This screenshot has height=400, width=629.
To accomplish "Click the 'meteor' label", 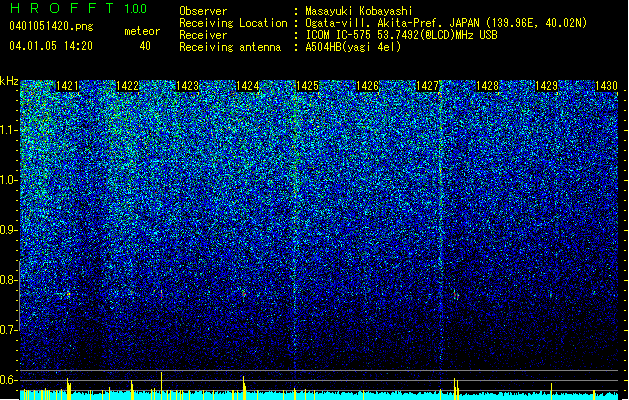I will pos(142,31).
